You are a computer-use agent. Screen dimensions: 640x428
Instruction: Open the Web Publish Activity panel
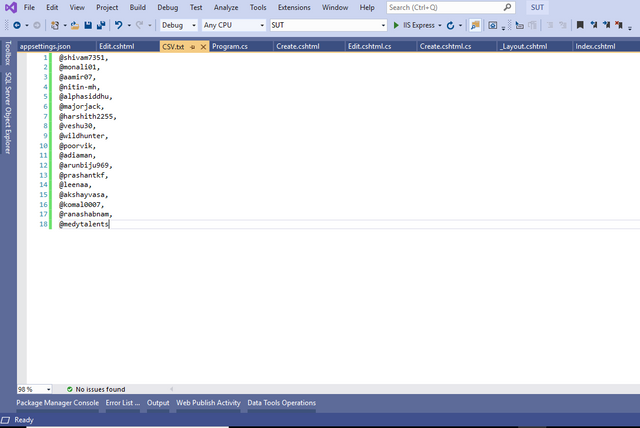click(x=208, y=403)
